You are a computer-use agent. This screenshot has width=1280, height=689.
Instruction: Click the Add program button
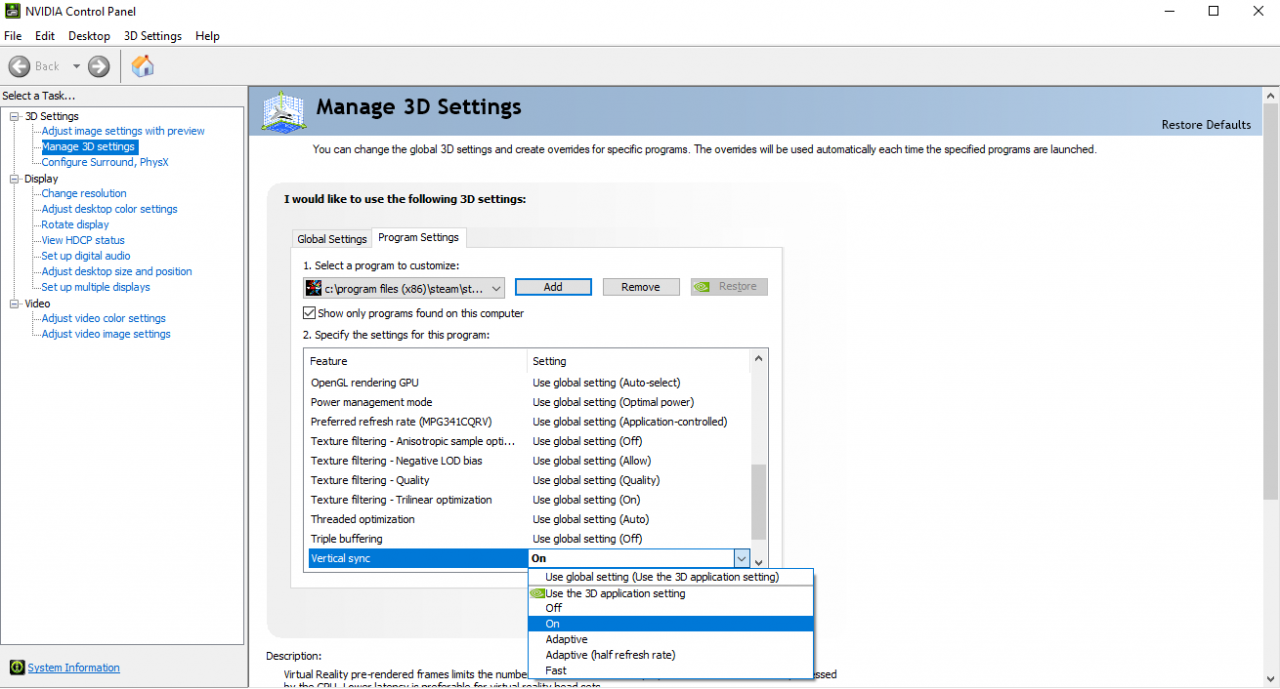553,287
